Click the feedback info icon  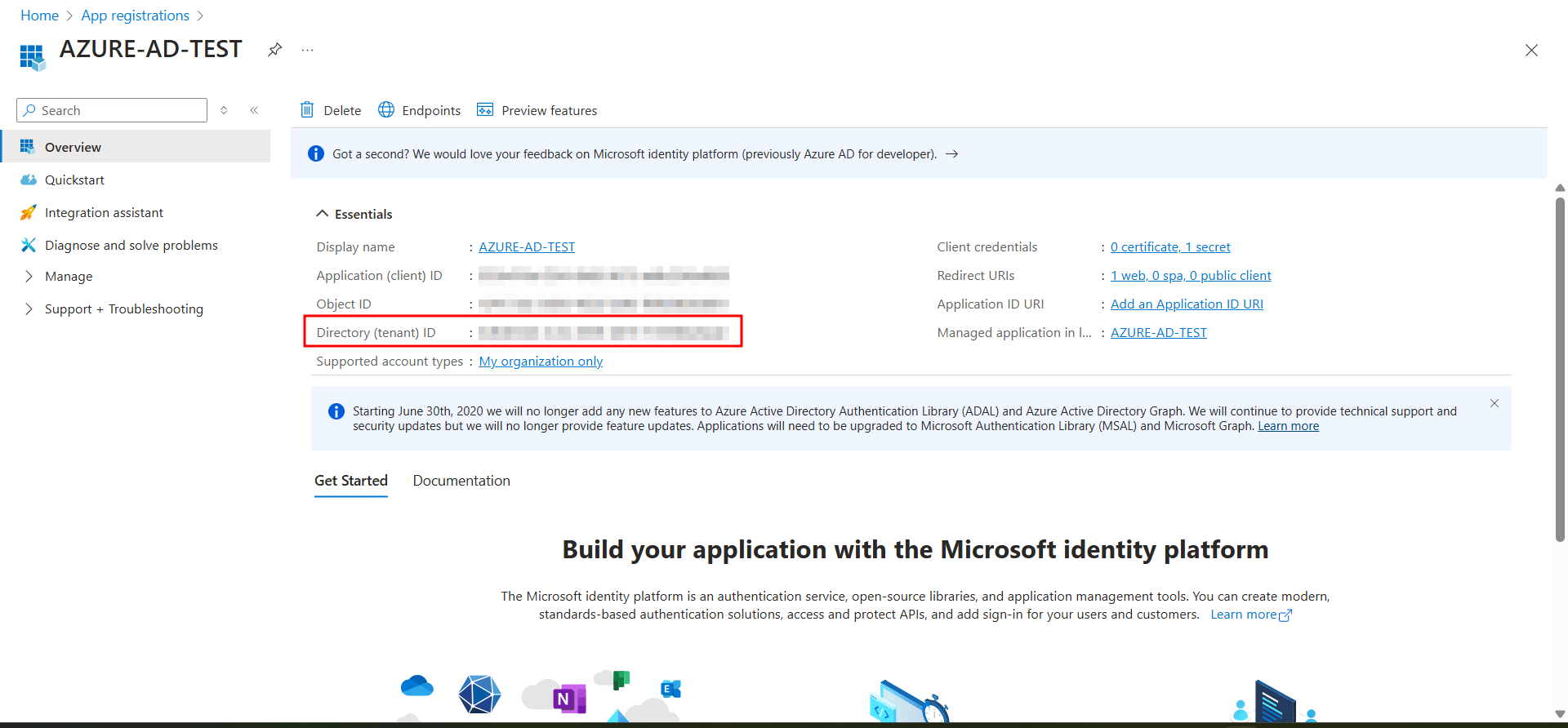click(x=316, y=153)
